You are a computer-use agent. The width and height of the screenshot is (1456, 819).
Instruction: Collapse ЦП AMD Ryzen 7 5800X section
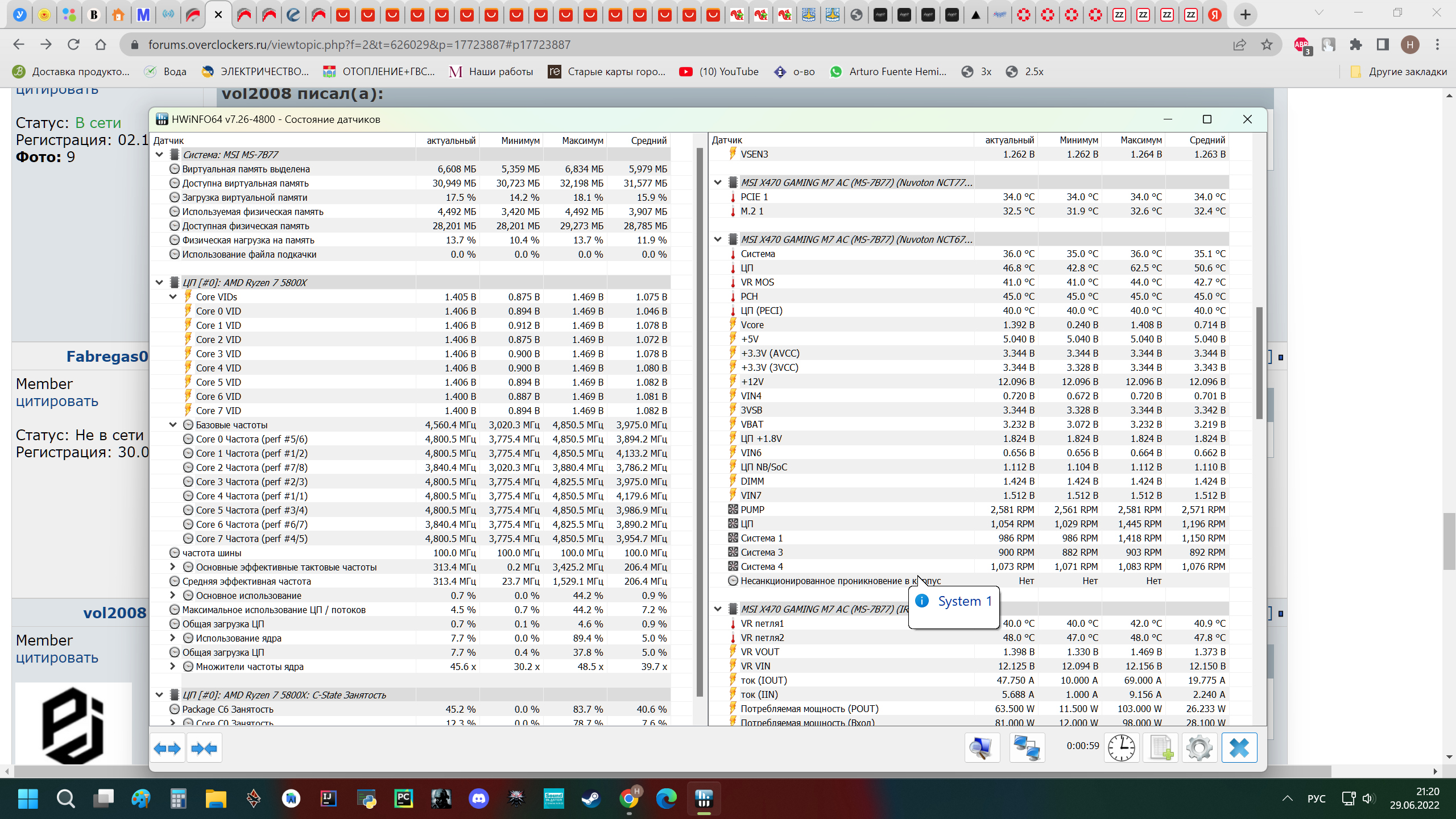coord(159,283)
